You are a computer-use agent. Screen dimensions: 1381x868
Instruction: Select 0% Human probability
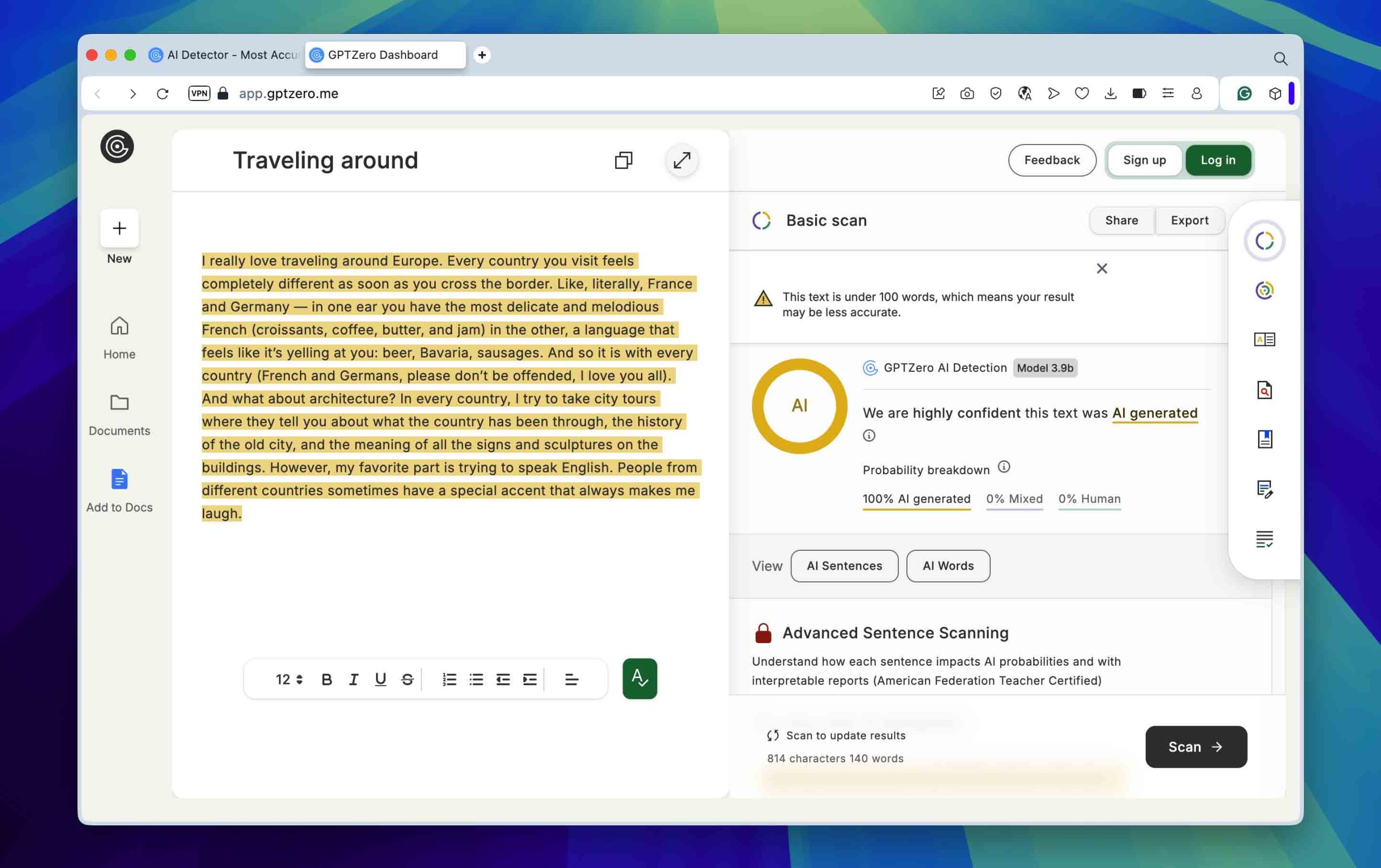tap(1089, 499)
